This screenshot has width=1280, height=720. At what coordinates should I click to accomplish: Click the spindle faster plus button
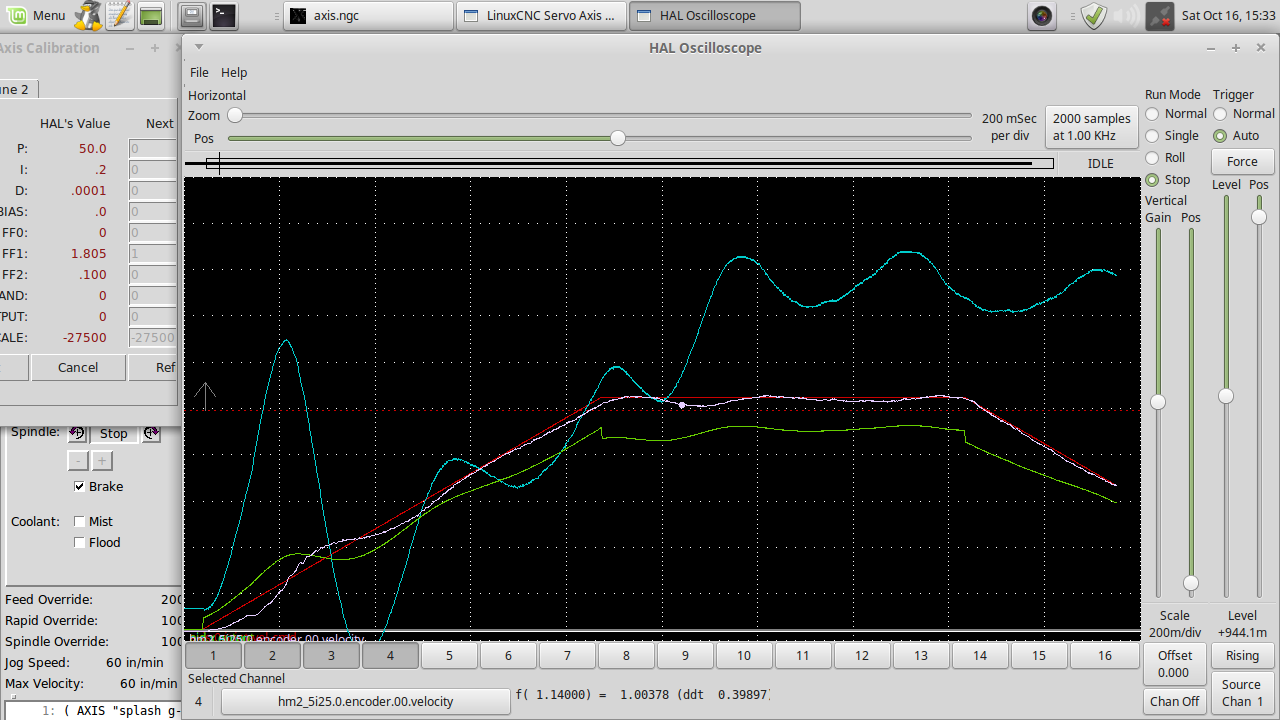pyautogui.click(x=102, y=461)
